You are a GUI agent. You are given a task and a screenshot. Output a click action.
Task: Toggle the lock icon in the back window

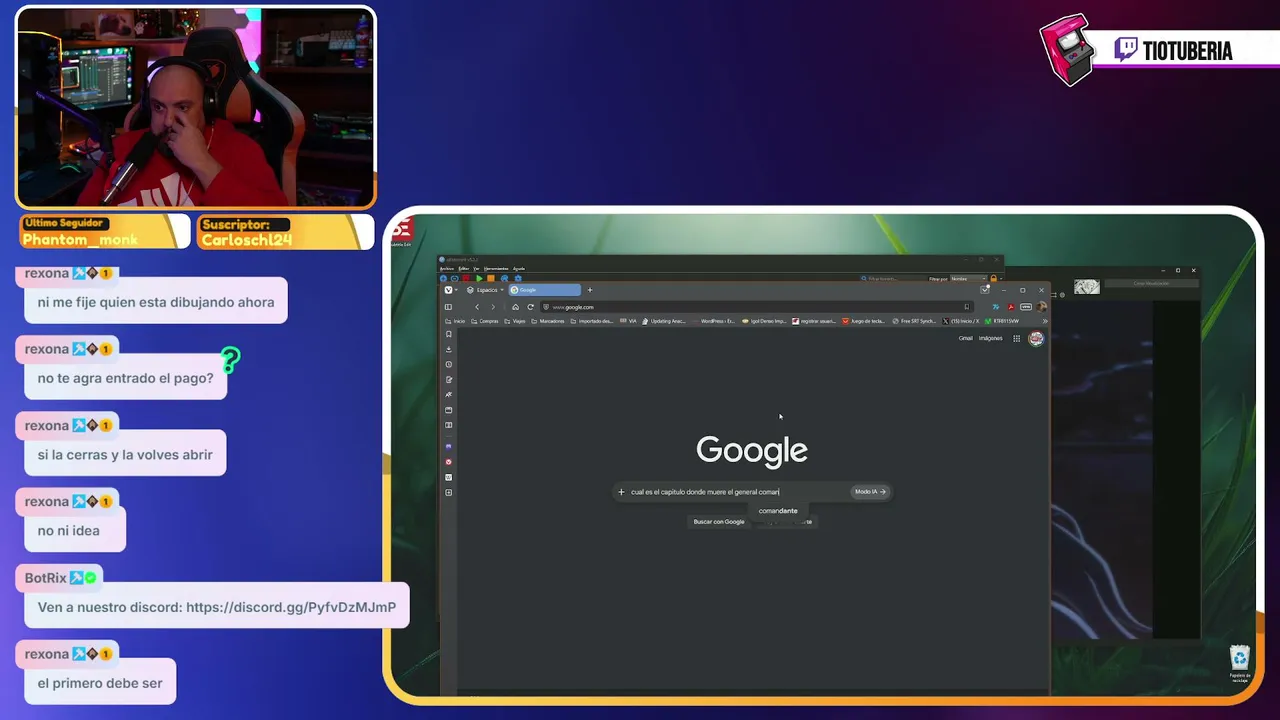tap(993, 278)
